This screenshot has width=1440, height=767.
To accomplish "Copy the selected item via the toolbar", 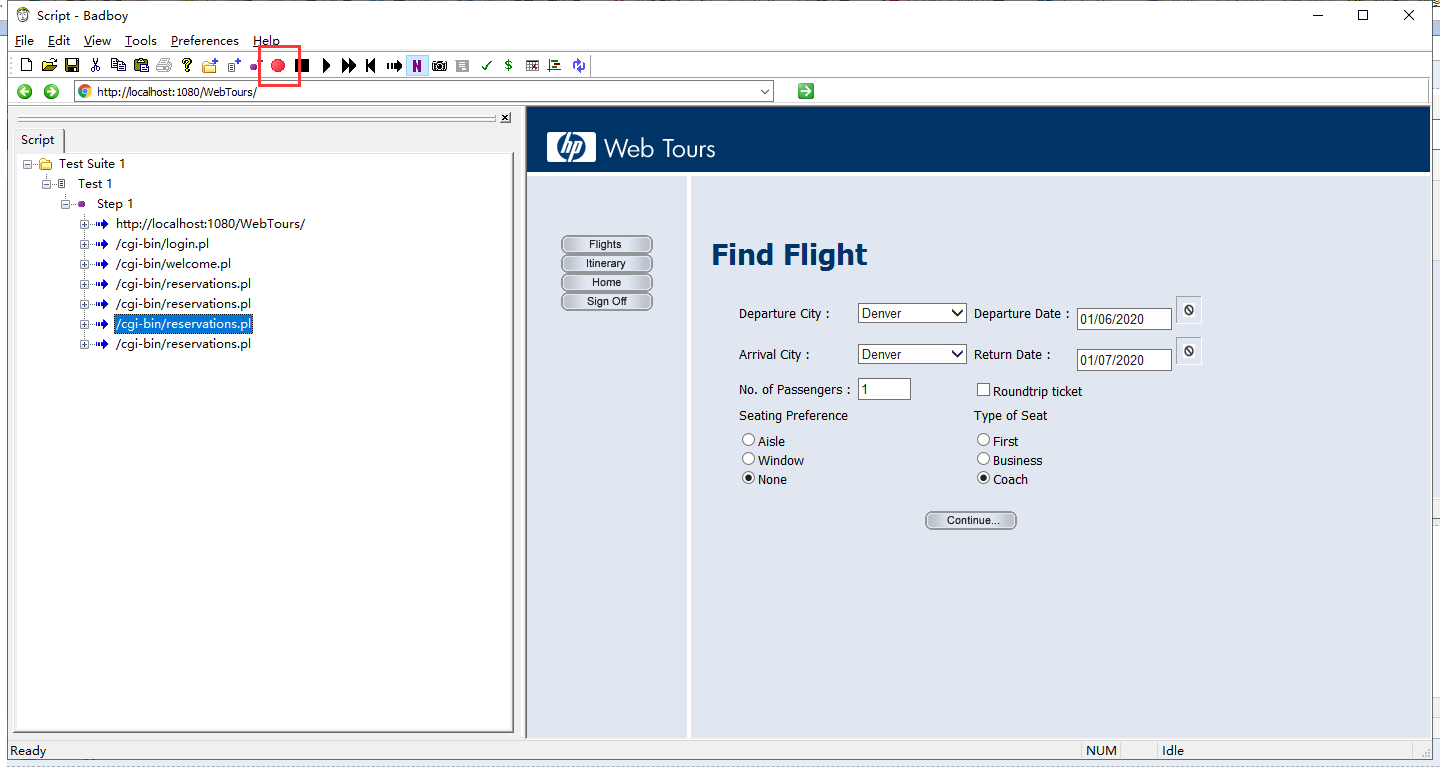I will (x=118, y=65).
